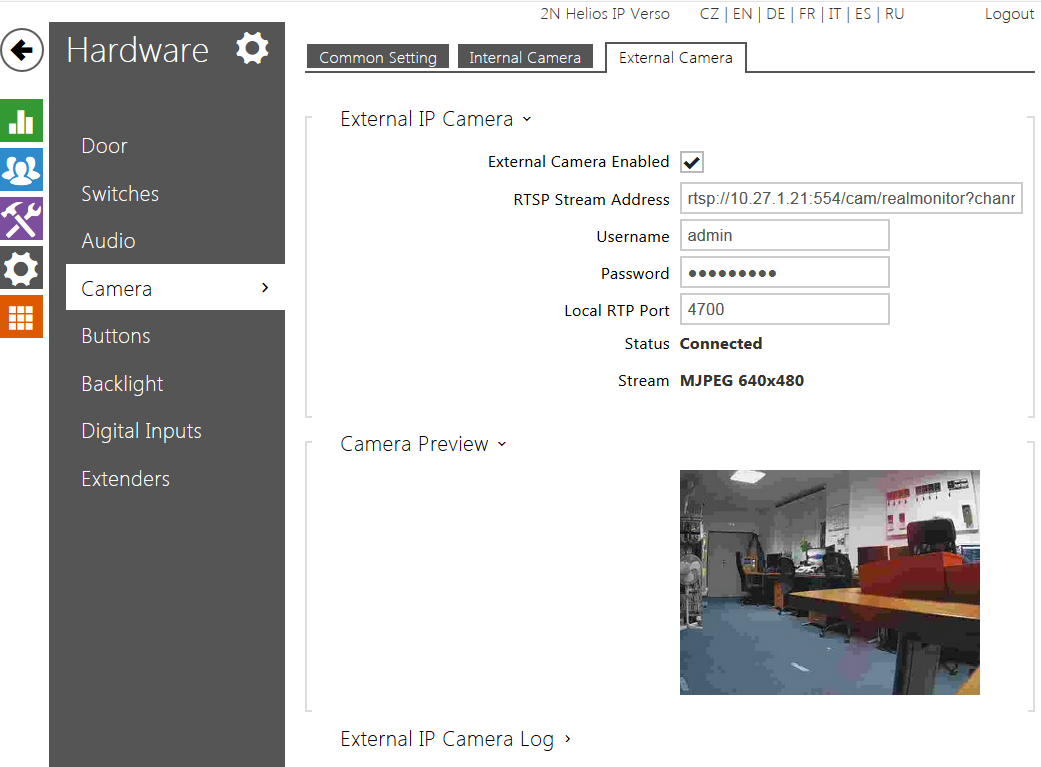This screenshot has width=1041, height=767.
Task: Open the gear System icon in sidebar
Action: (22, 268)
